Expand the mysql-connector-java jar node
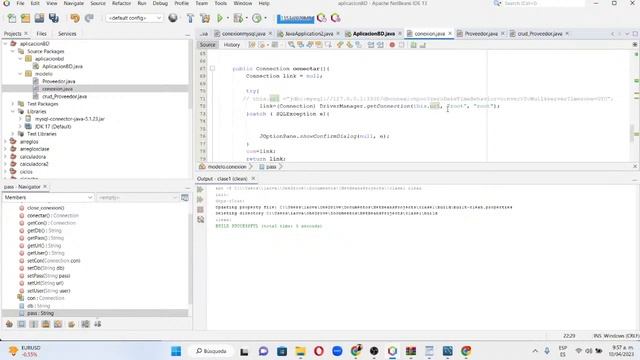 click(x=20, y=119)
